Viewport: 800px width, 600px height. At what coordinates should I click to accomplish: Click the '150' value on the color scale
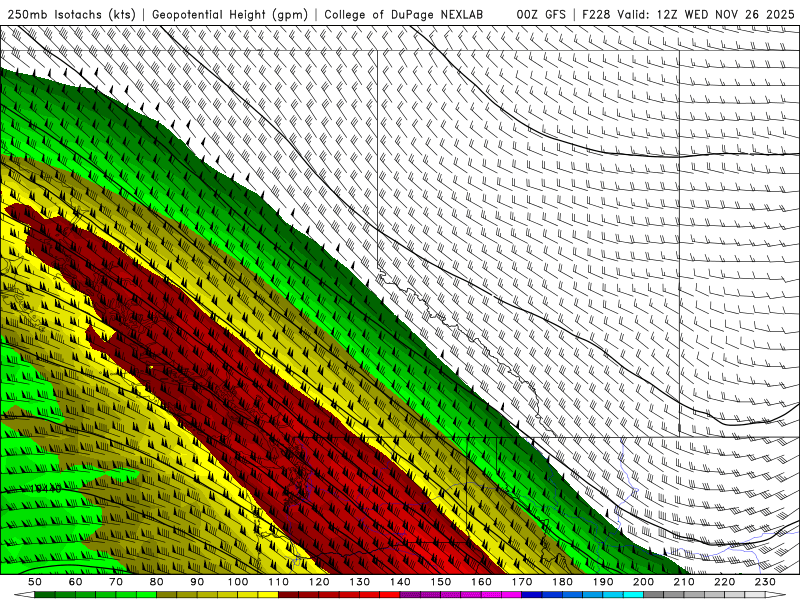(x=441, y=582)
